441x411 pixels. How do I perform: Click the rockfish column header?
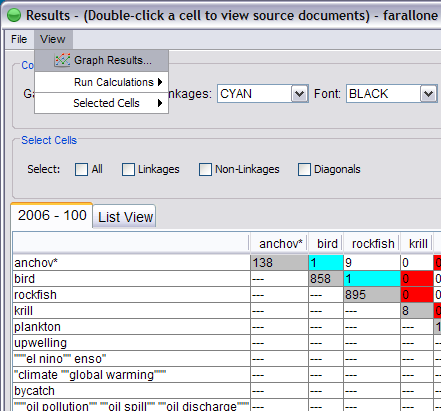[x=372, y=244]
